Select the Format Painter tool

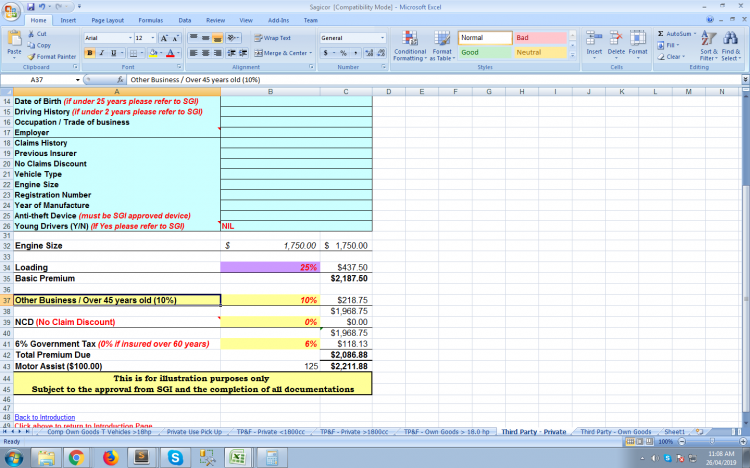tap(52, 56)
